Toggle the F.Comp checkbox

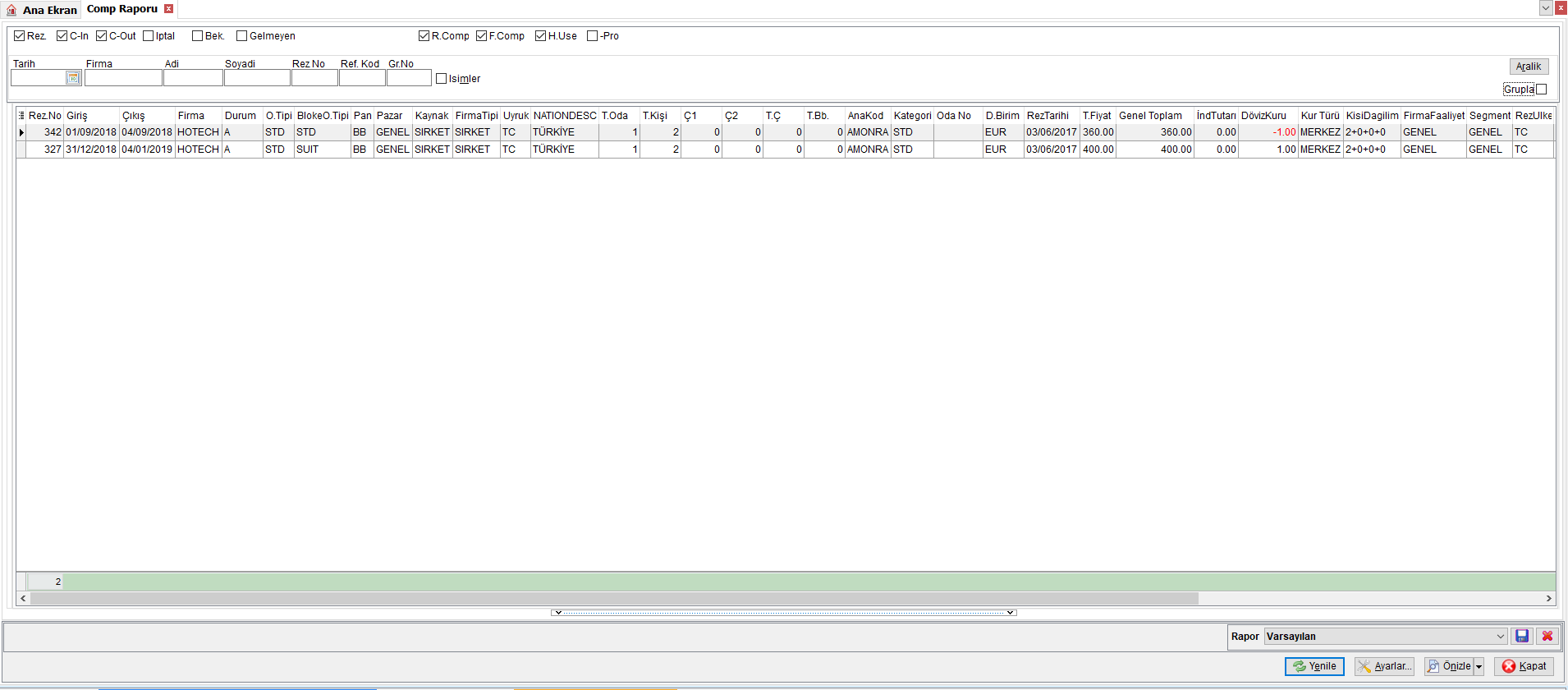(x=481, y=36)
